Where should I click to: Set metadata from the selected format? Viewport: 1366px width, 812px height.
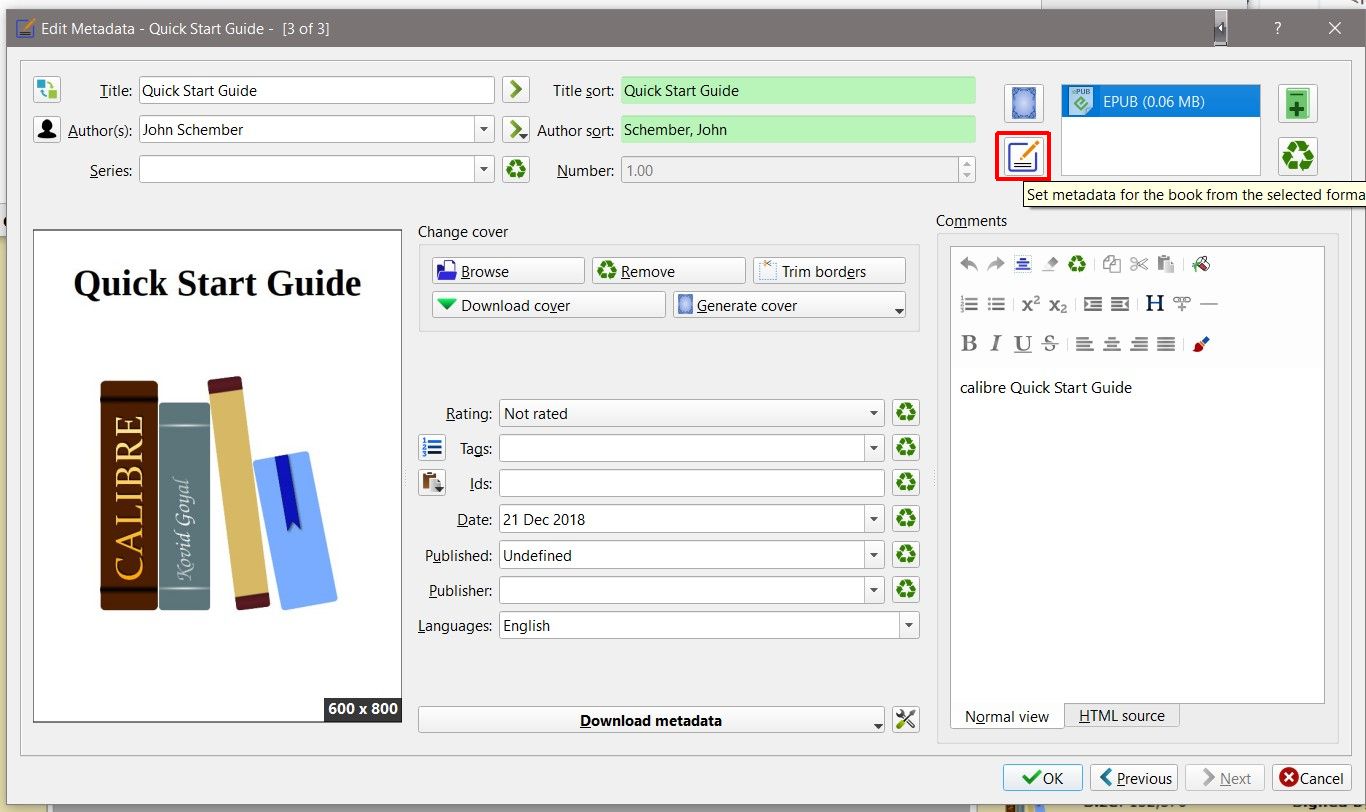1023,157
